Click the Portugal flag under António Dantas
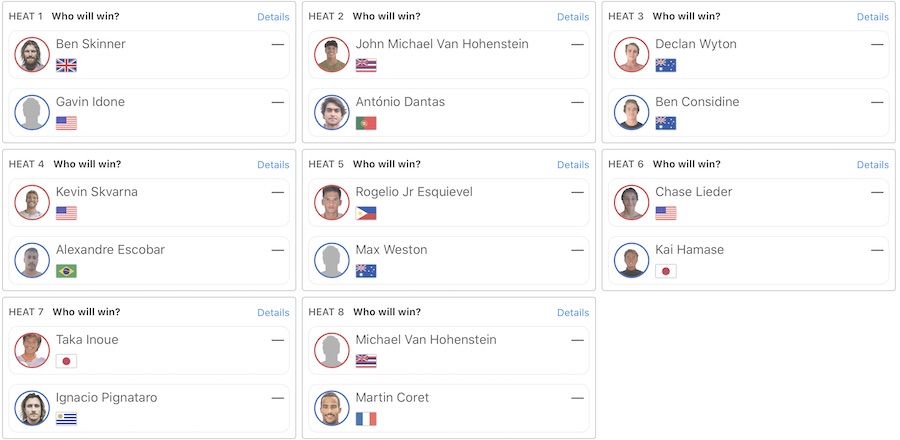The height and width of the screenshot is (440, 900). point(366,123)
